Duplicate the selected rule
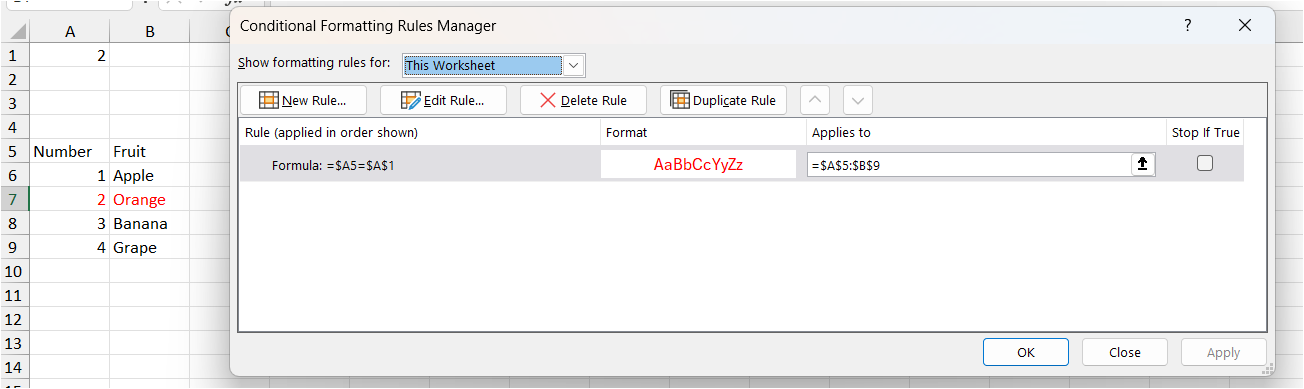Image resolution: width=1304 pixels, height=389 pixels. coord(723,100)
